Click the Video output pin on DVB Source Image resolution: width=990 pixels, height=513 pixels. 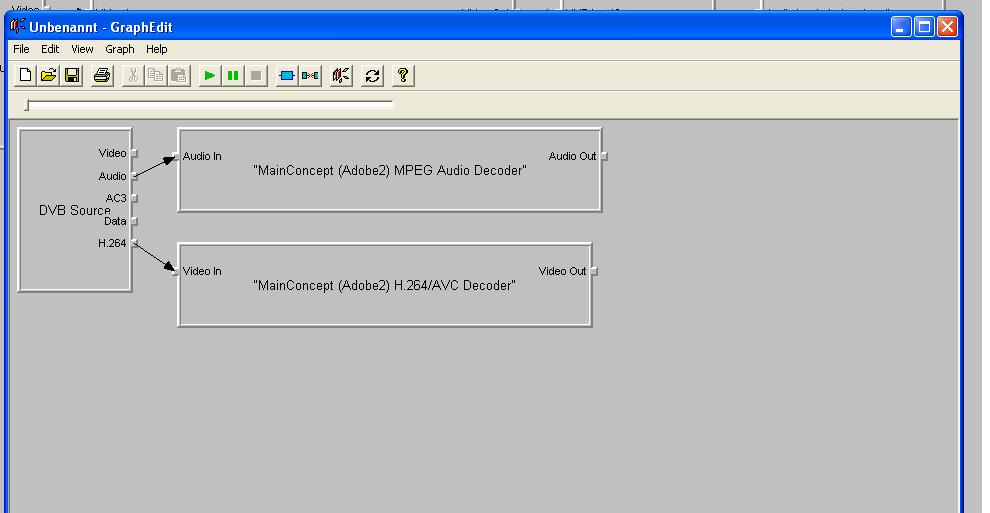134,153
